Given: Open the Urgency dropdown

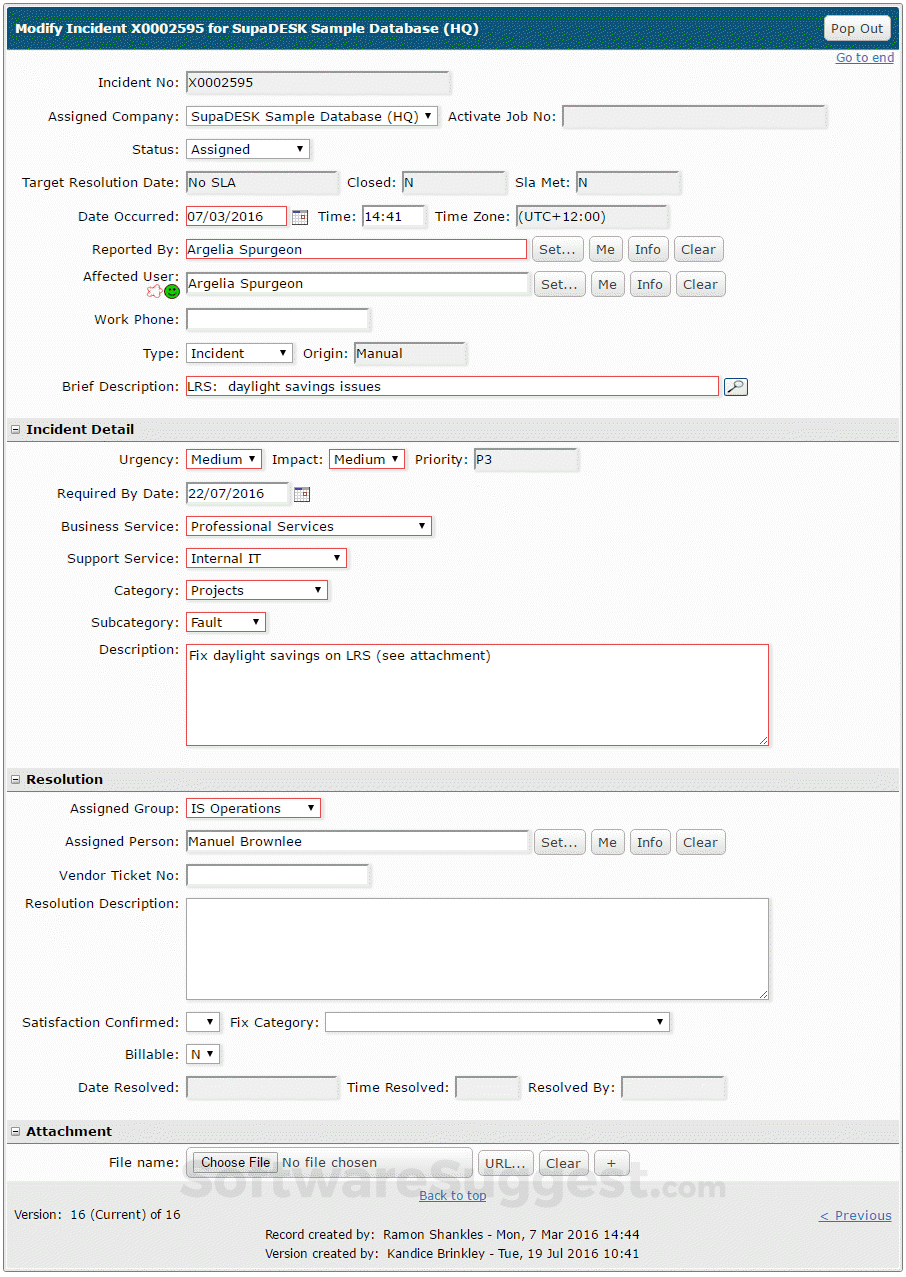Looking at the screenshot, I should point(251,459).
